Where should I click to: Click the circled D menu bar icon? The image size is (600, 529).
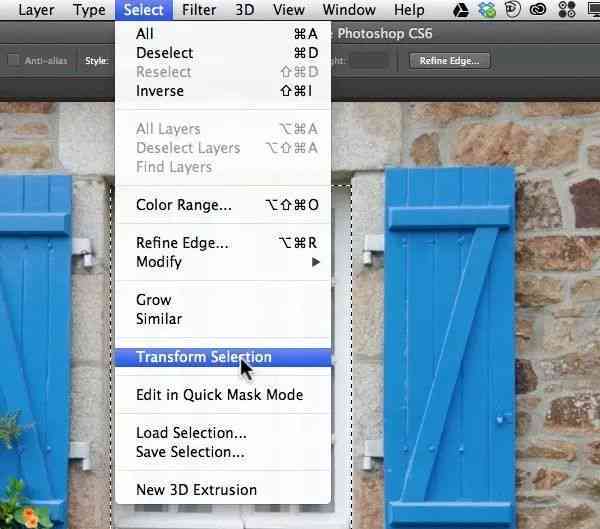pos(513,10)
